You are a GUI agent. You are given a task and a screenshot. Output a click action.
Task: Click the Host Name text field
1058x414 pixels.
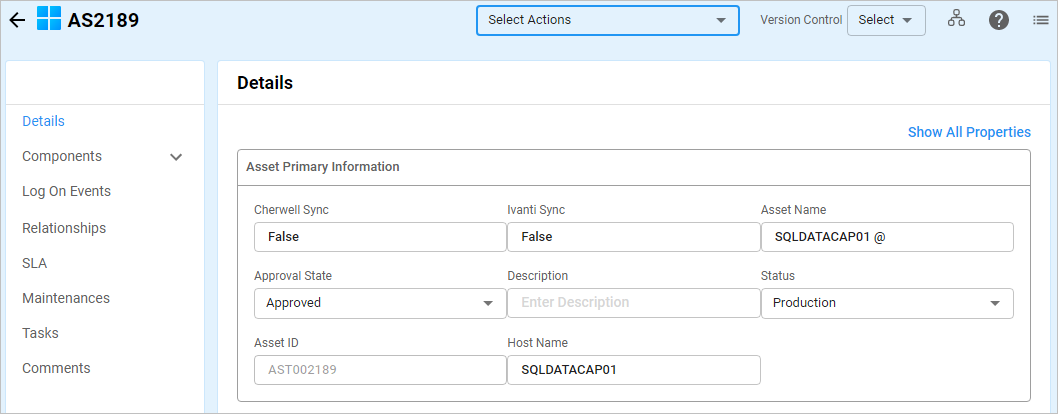pos(633,370)
